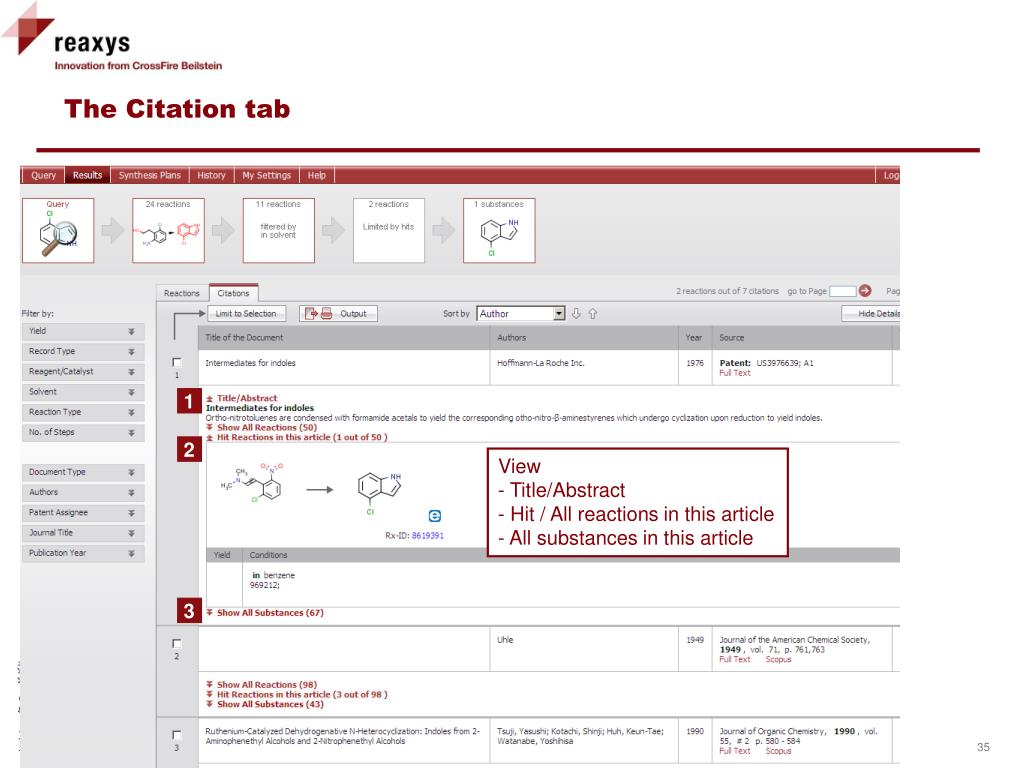This screenshot has height=768, width=1024.
Task: Open the 1 substances thumbnail
Action: [x=499, y=231]
